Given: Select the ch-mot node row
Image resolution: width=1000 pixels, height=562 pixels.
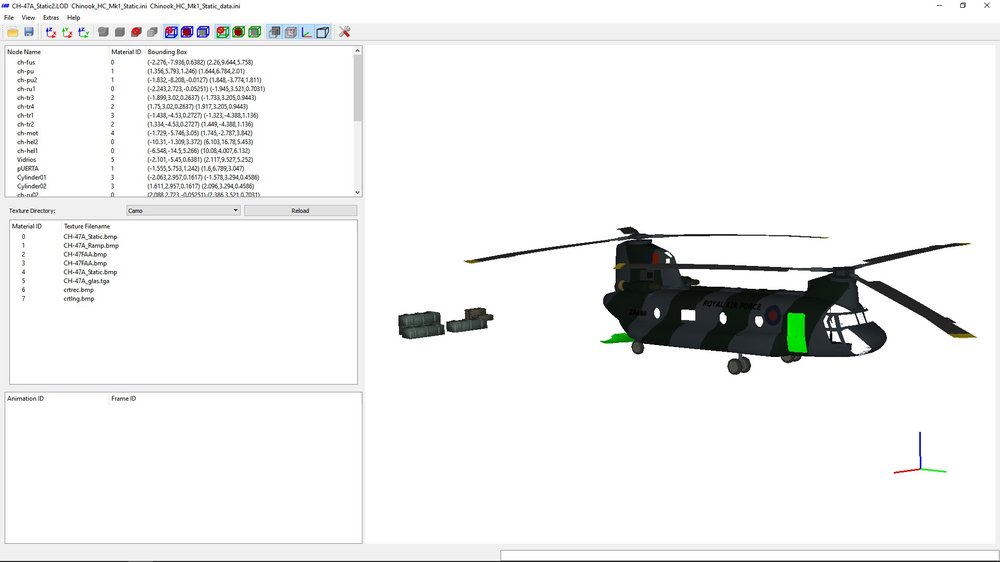Looking at the screenshot, I should tap(179, 133).
